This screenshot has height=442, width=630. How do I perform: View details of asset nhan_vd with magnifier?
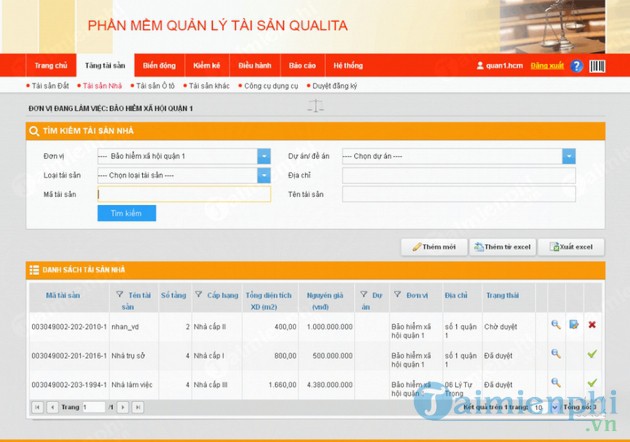556,325
